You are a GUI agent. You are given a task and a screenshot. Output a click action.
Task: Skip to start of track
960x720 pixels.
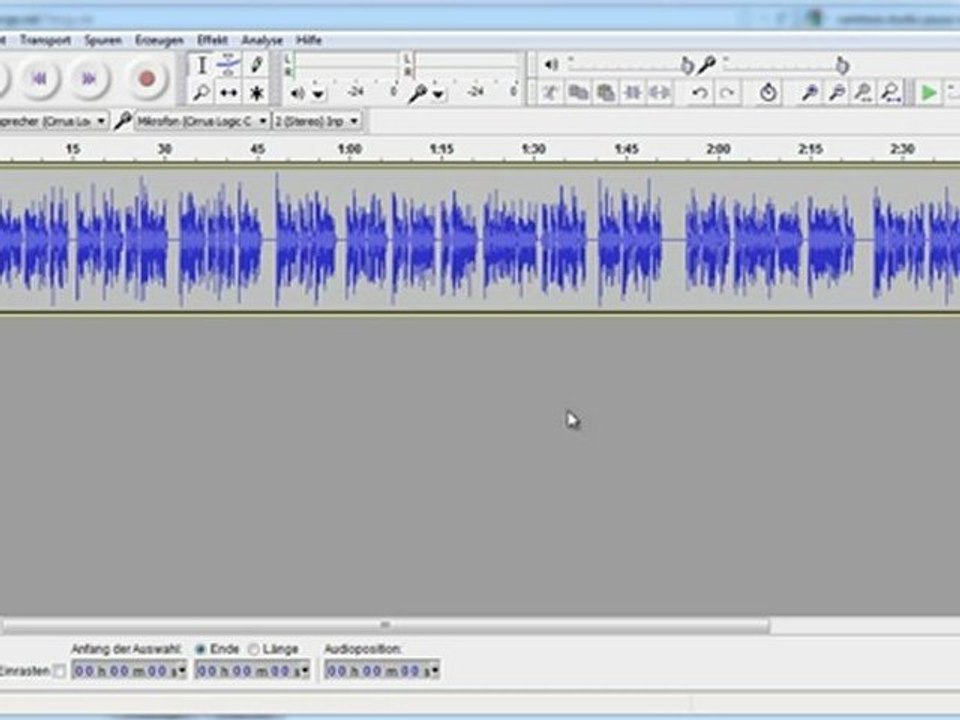[40, 78]
